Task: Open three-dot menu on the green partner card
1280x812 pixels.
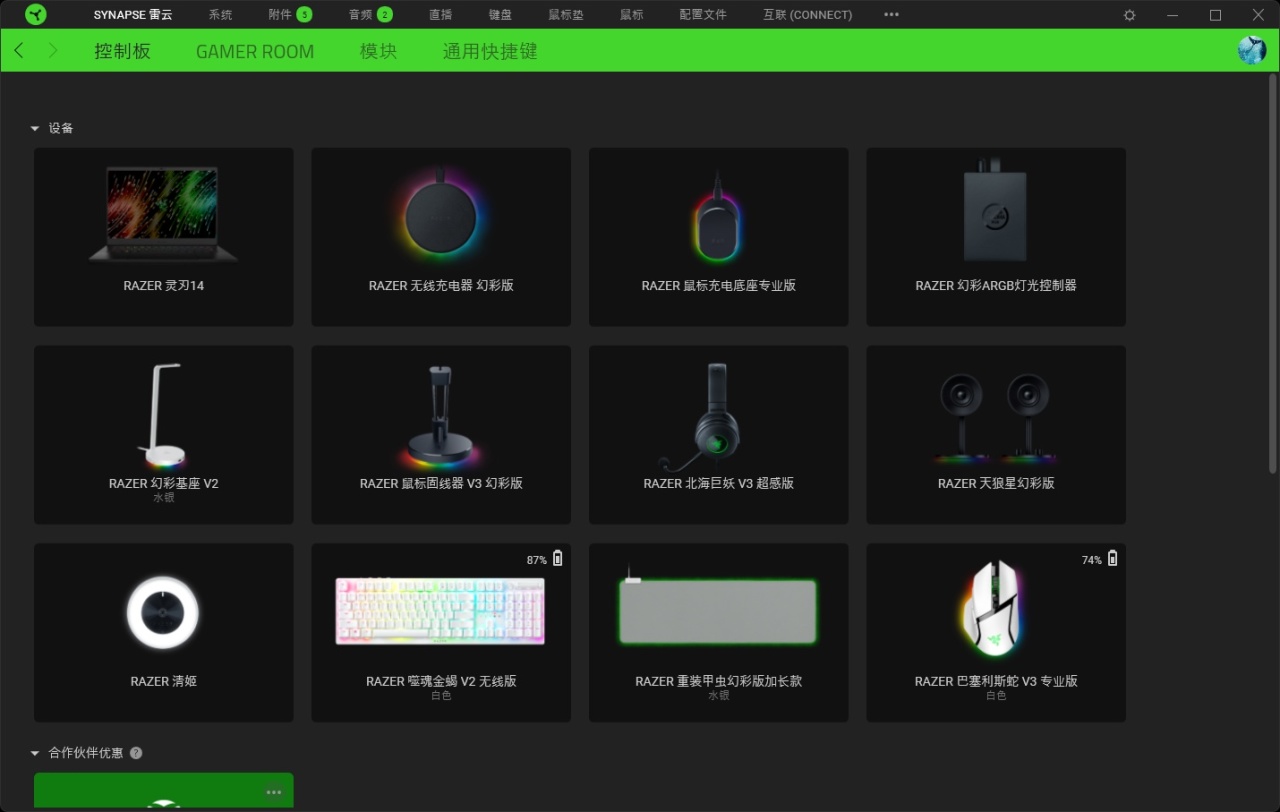Action: click(x=274, y=792)
